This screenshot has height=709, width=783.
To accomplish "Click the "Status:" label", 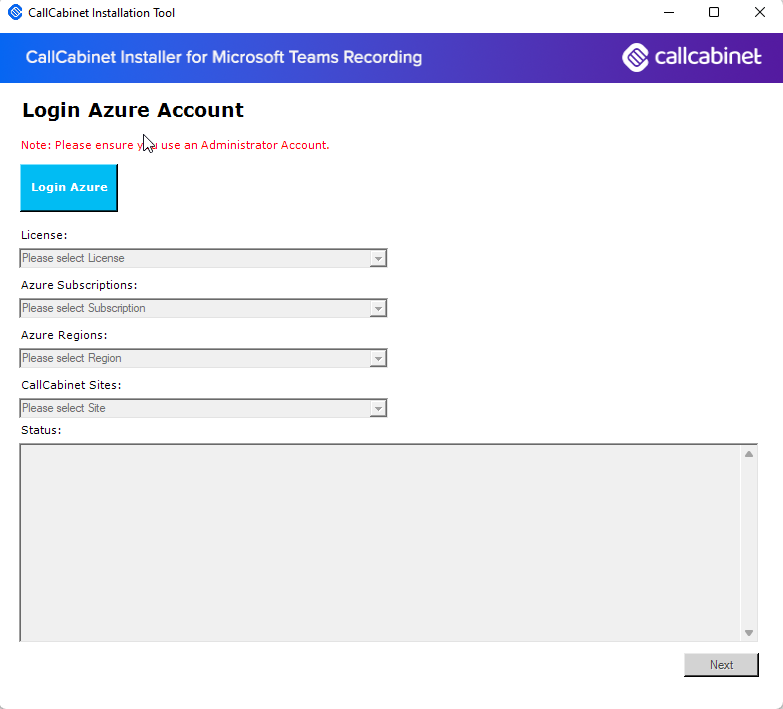I will pyautogui.click(x=41, y=430).
